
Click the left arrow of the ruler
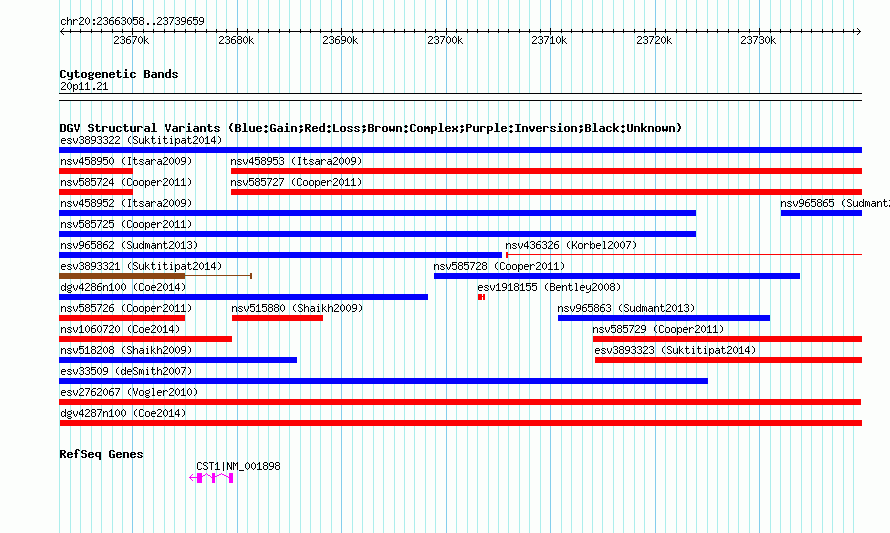62,31
